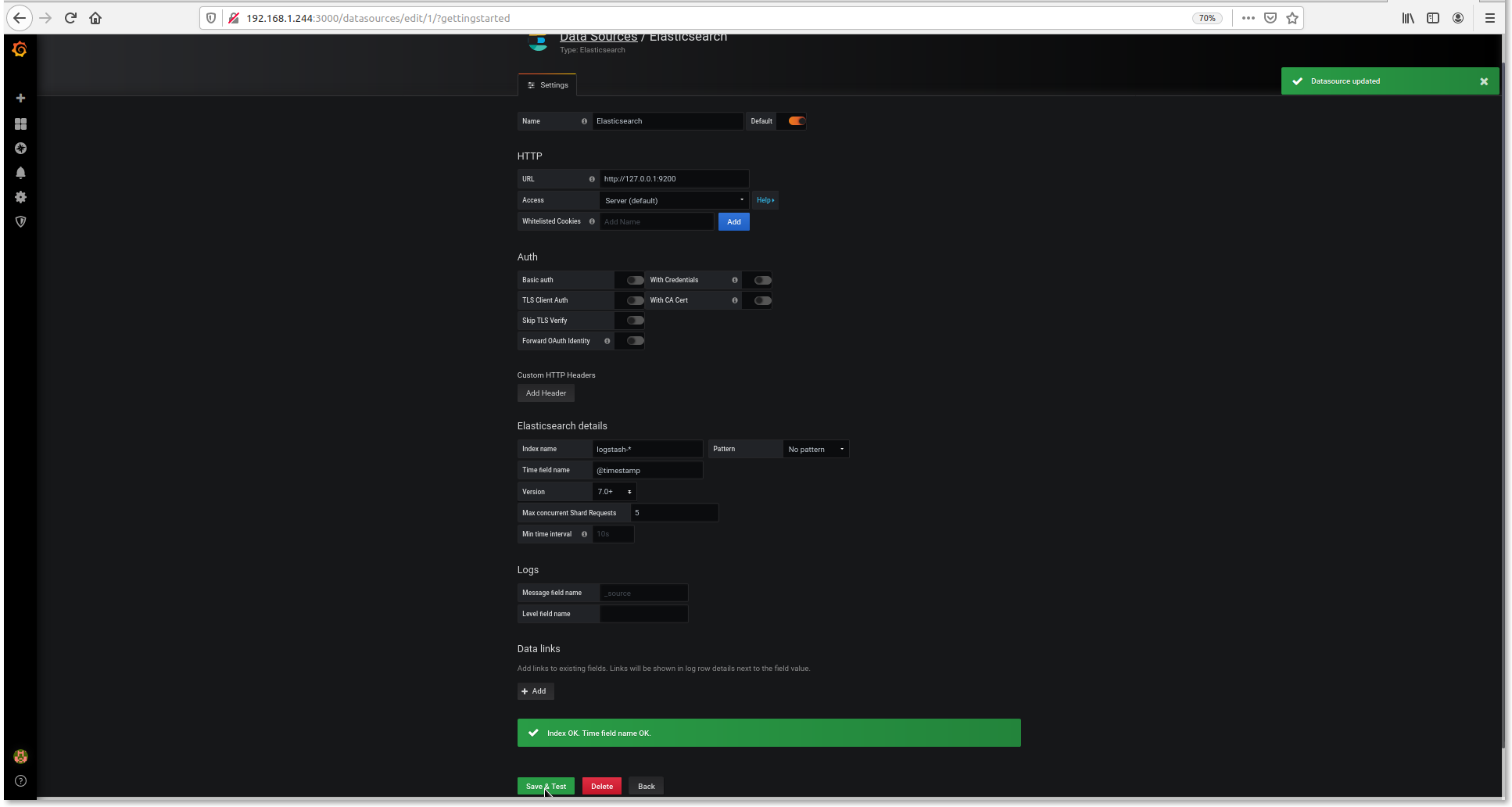1512x807 pixels.
Task: Open the Grafana home logo
Action: click(x=20, y=49)
